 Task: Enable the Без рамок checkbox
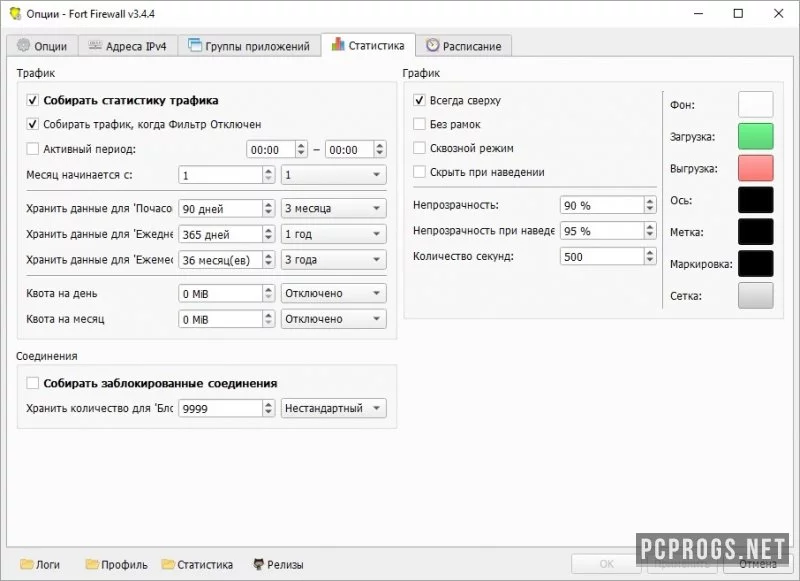(419, 124)
